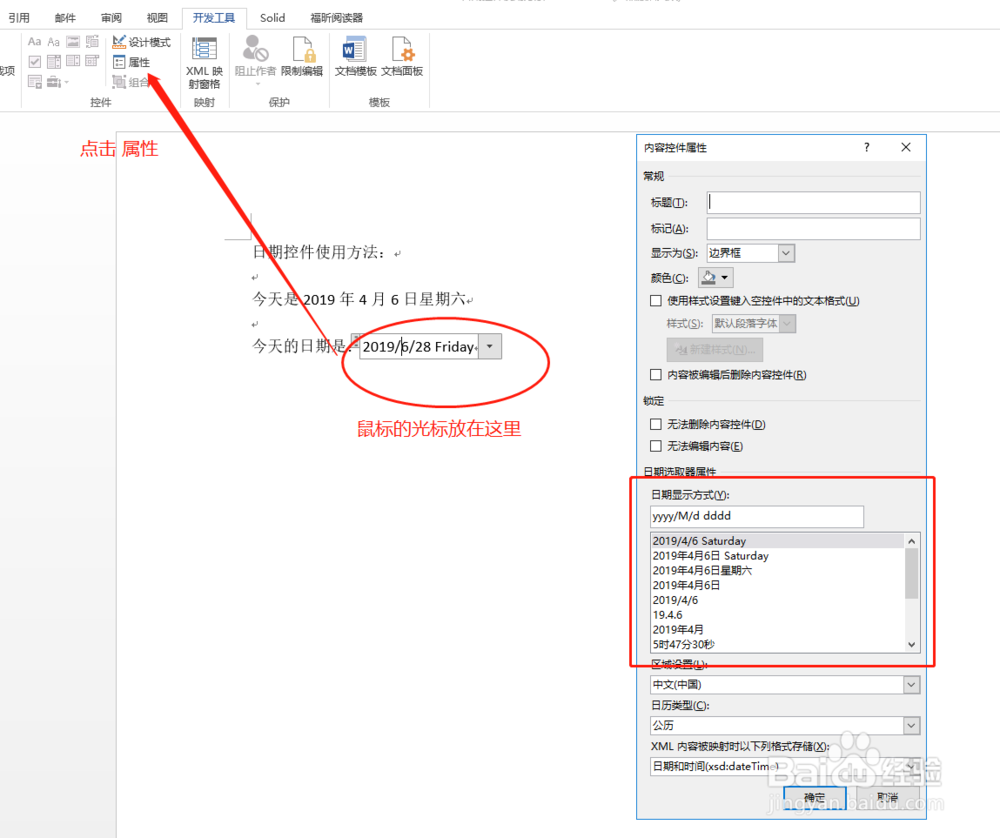Expand the 颜色 color dropdown arrow
This screenshot has width=1000, height=838.
pos(724,277)
